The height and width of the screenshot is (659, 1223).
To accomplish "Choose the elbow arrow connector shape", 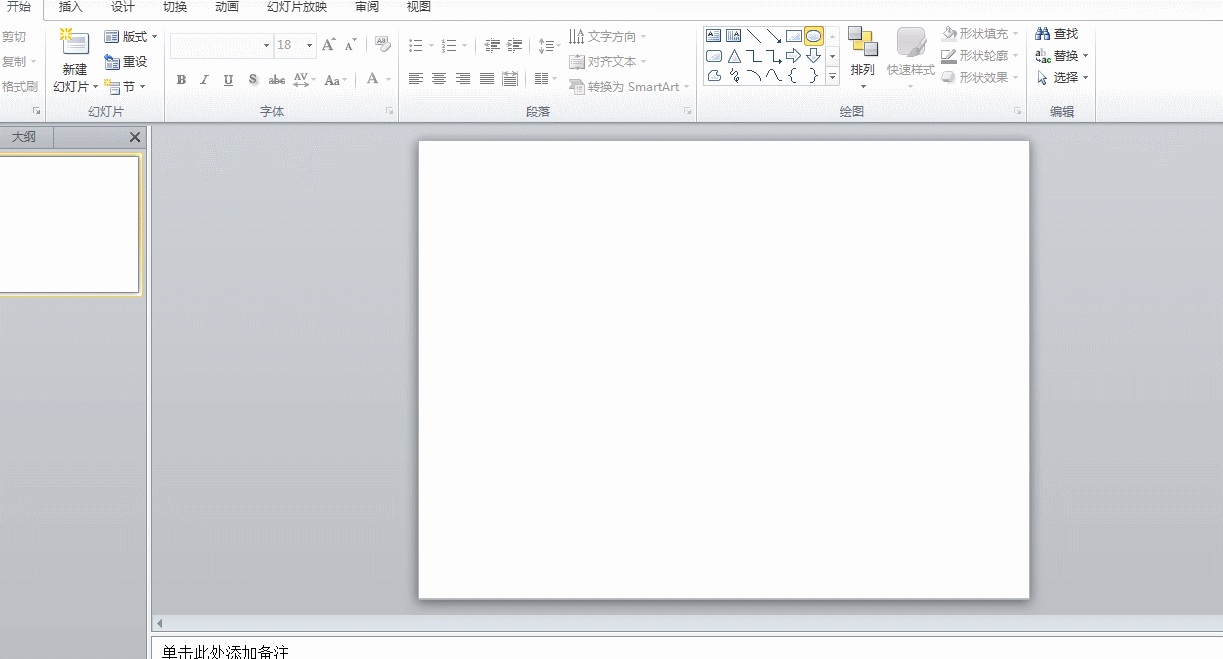I will pos(774,56).
